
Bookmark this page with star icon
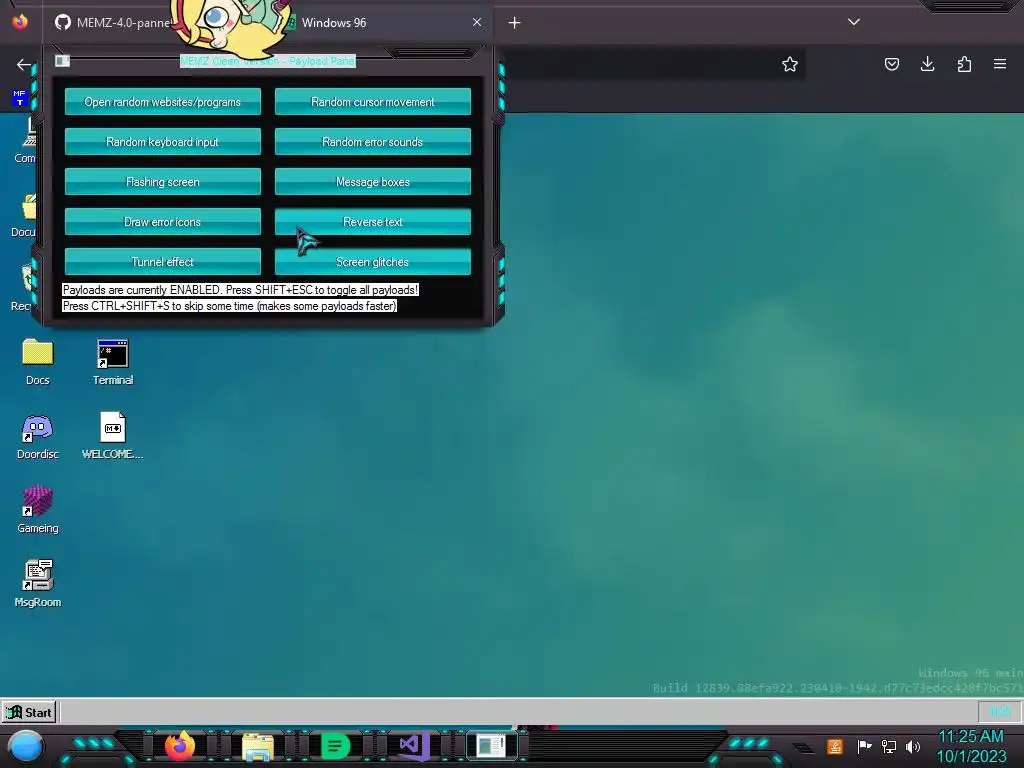[x=790, y=64]
